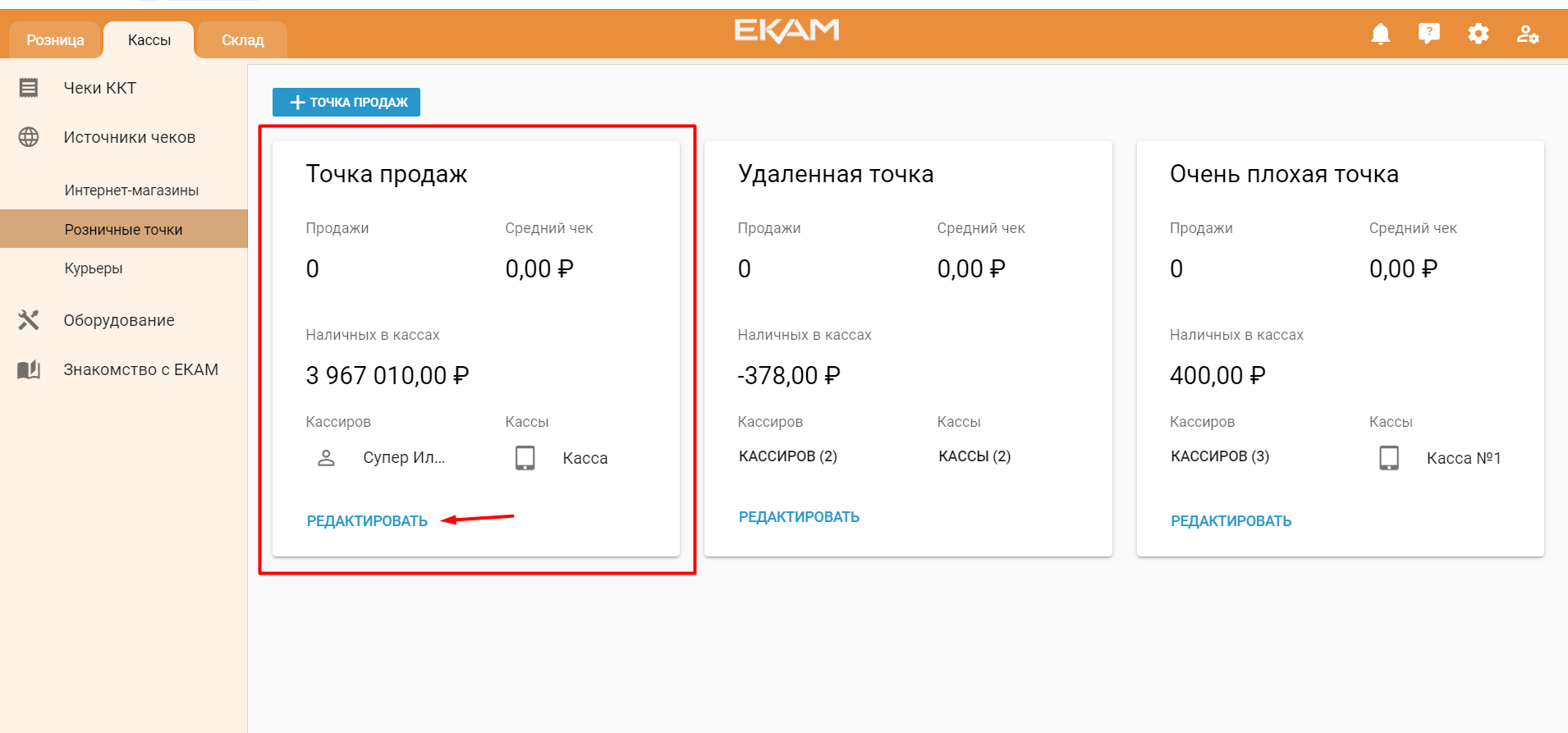Click cashier person icon near Супер Ил...

pos(326,458)
